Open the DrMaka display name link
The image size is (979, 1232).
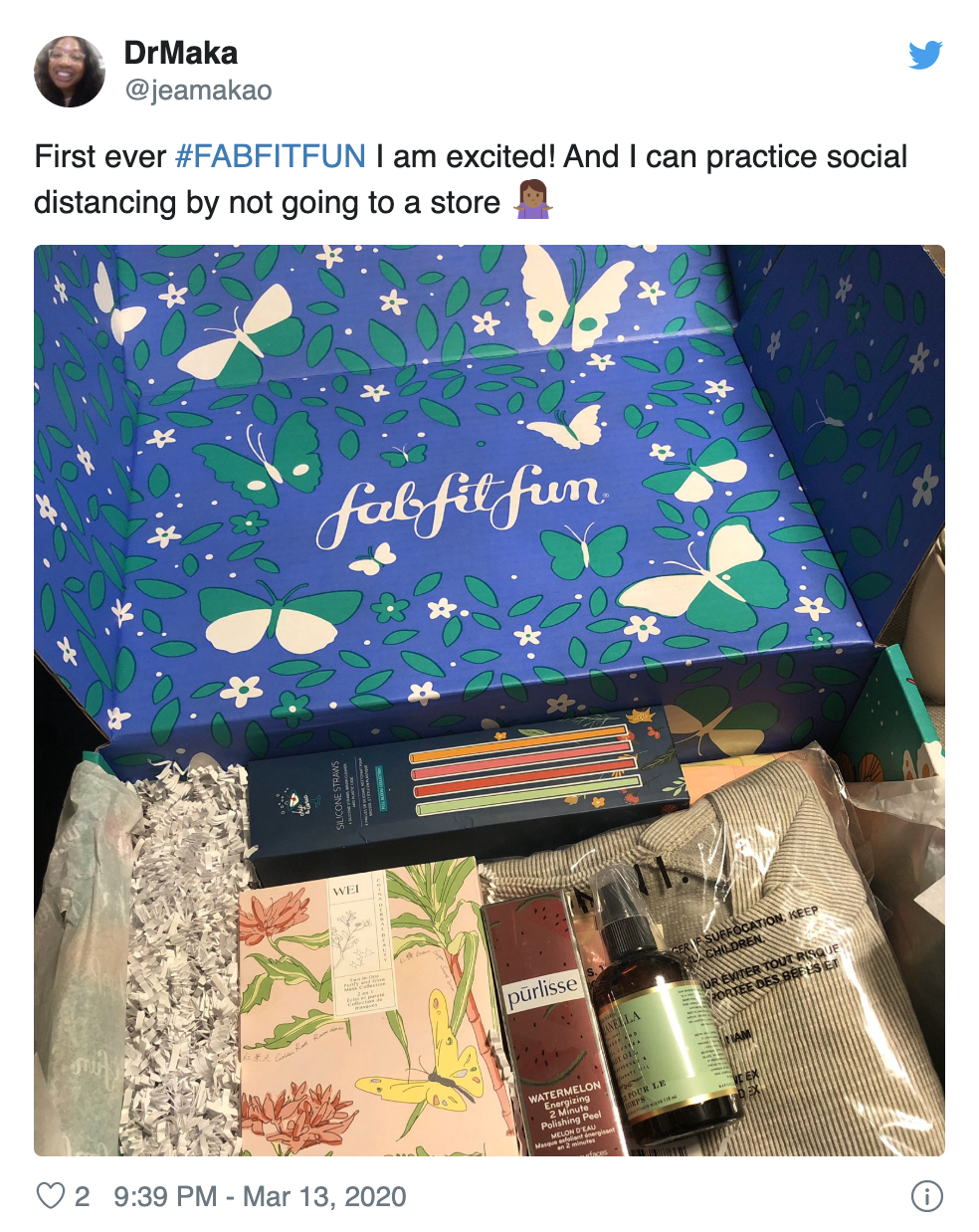[x=181, y=54]
